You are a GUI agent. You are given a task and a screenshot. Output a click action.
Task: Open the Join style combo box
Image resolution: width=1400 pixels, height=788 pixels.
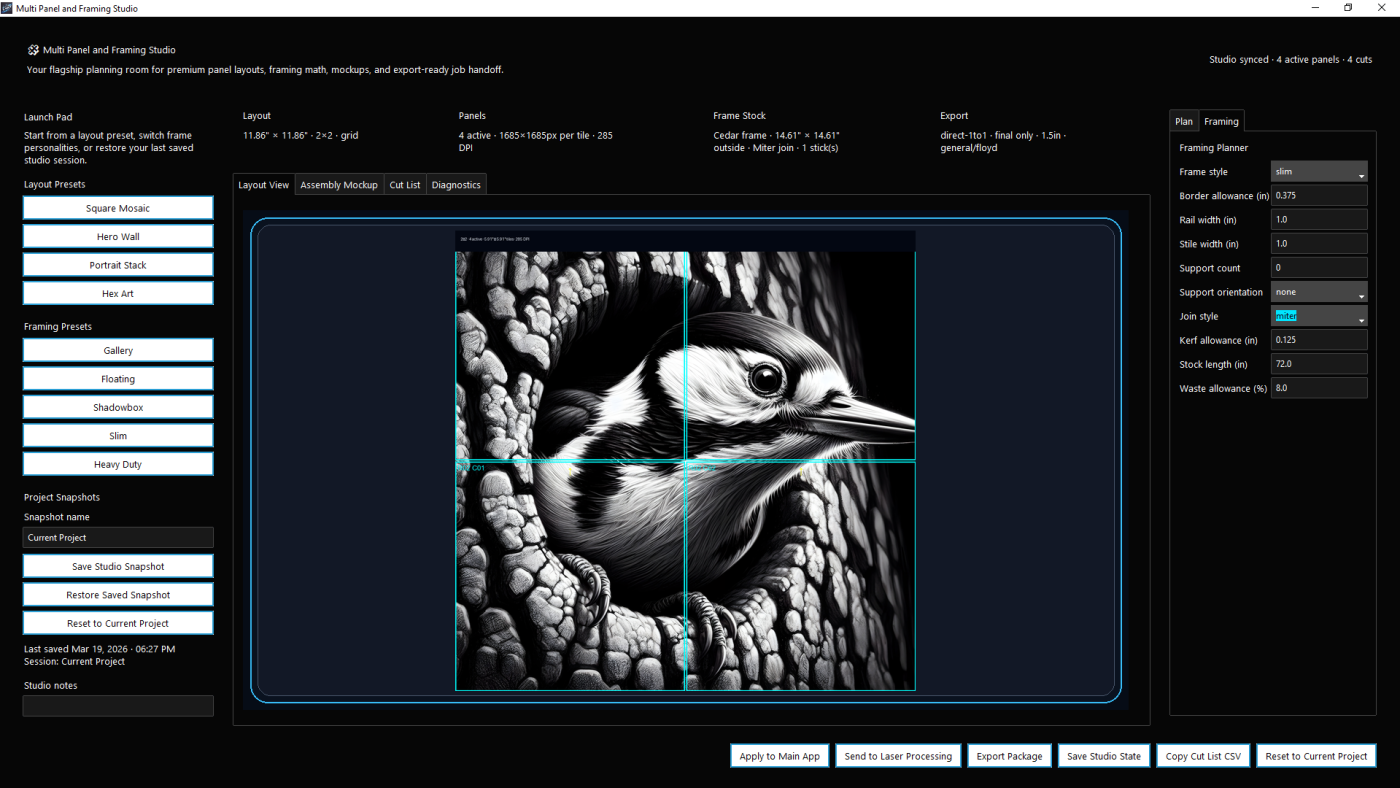pos(1318,316)
